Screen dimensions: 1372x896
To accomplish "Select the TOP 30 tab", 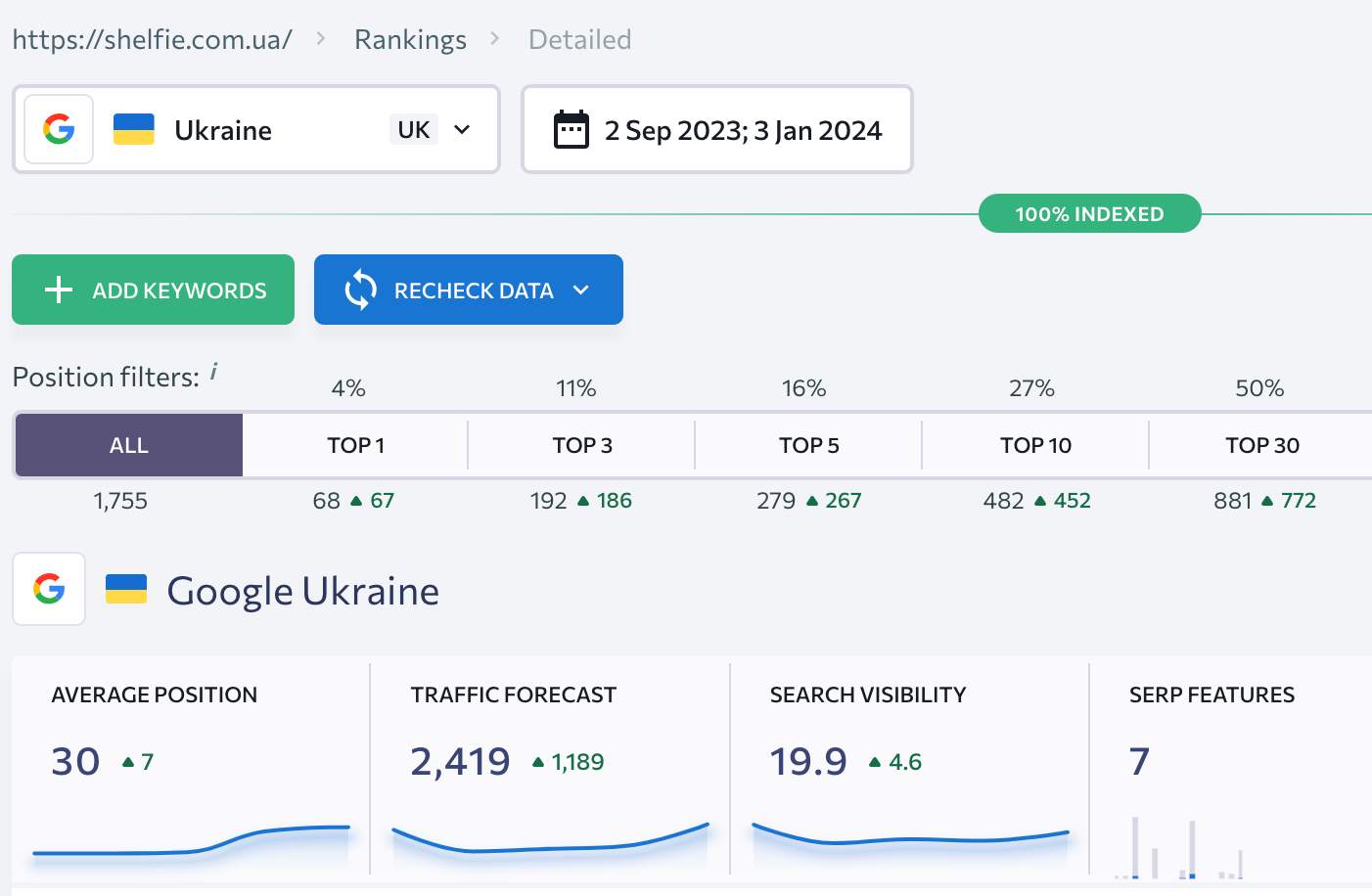I will click(x=1261, y=445).
